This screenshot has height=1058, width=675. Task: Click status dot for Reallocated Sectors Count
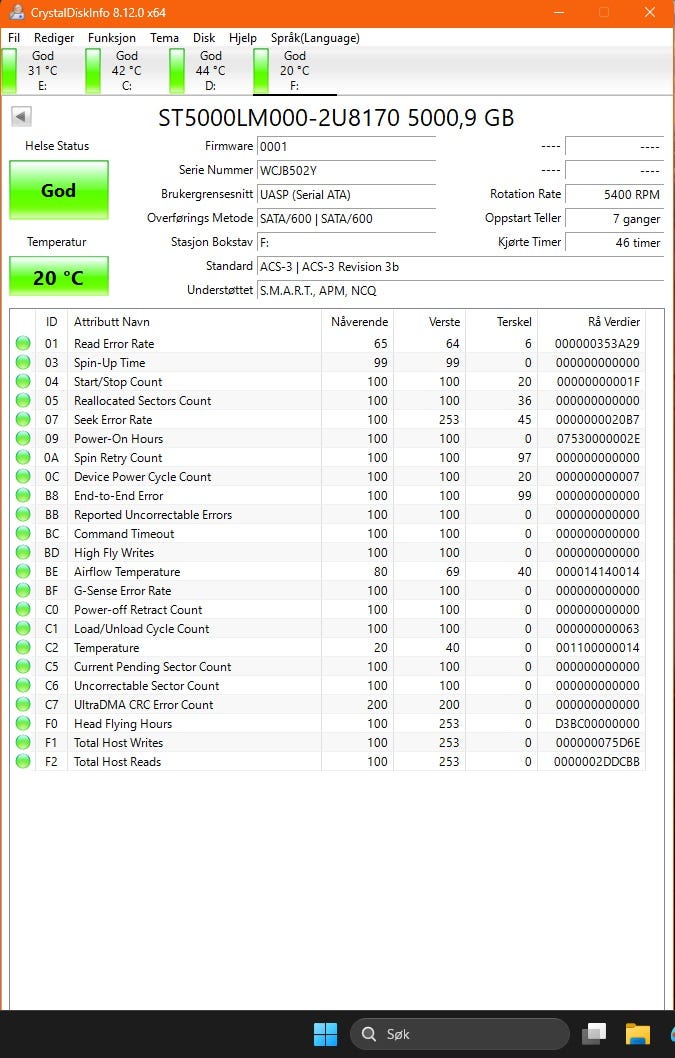click(x=24, y=400)
